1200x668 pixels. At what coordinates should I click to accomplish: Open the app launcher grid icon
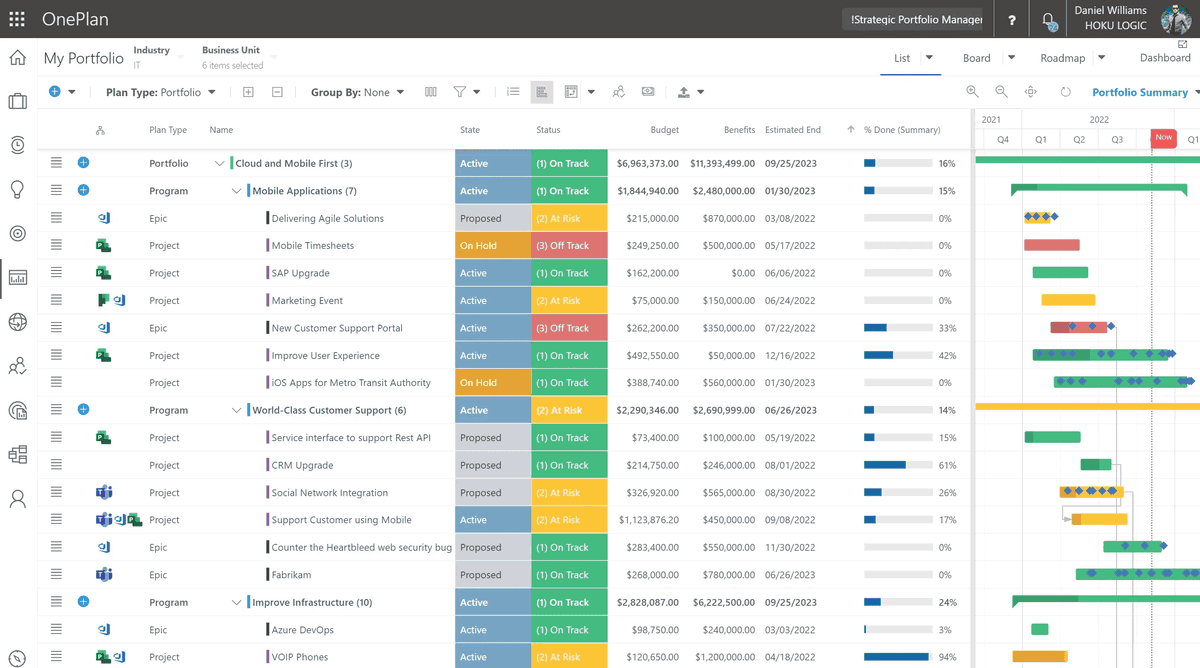[17, 19]
